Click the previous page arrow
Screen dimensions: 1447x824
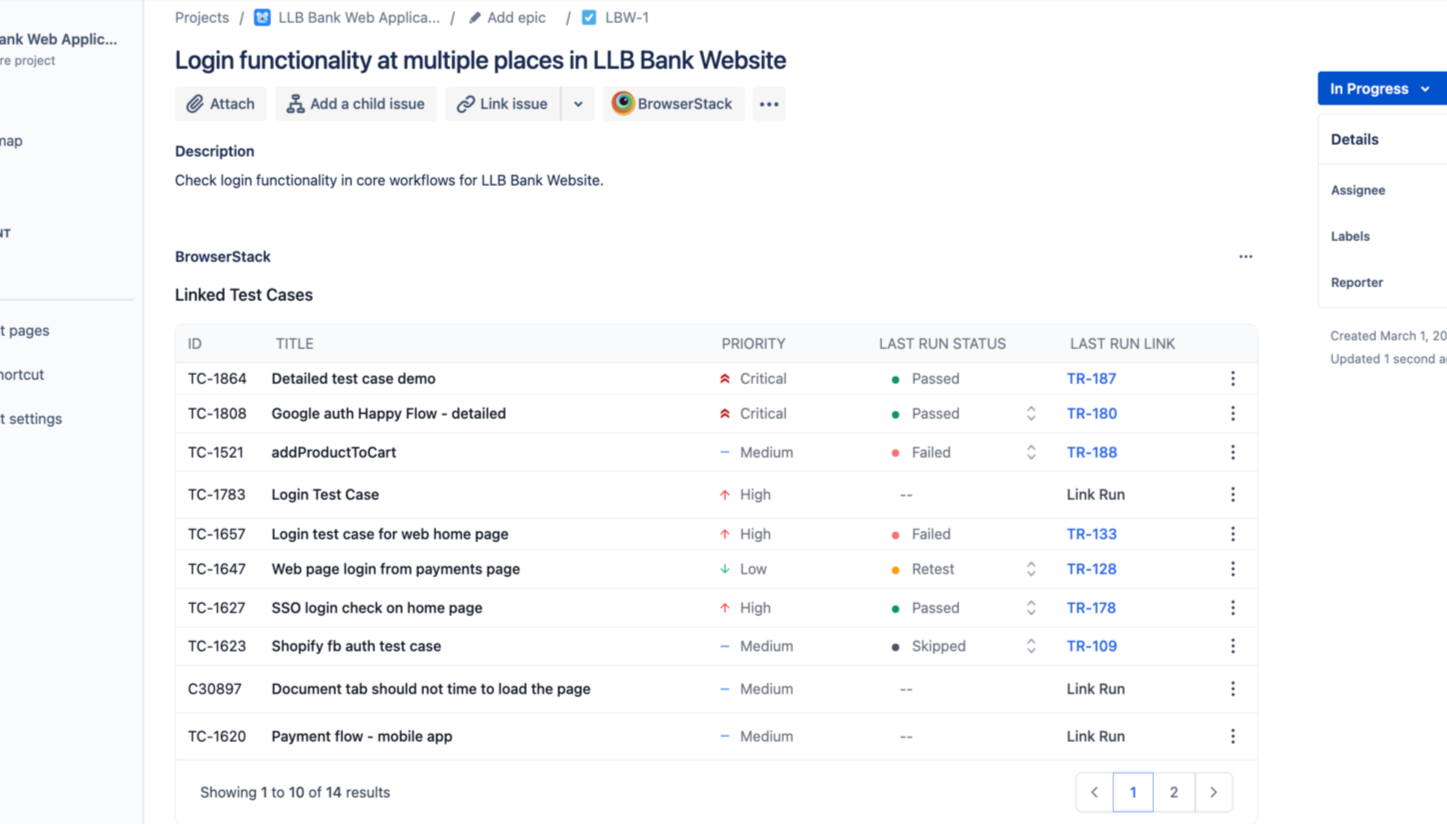tap(1094, 793)
